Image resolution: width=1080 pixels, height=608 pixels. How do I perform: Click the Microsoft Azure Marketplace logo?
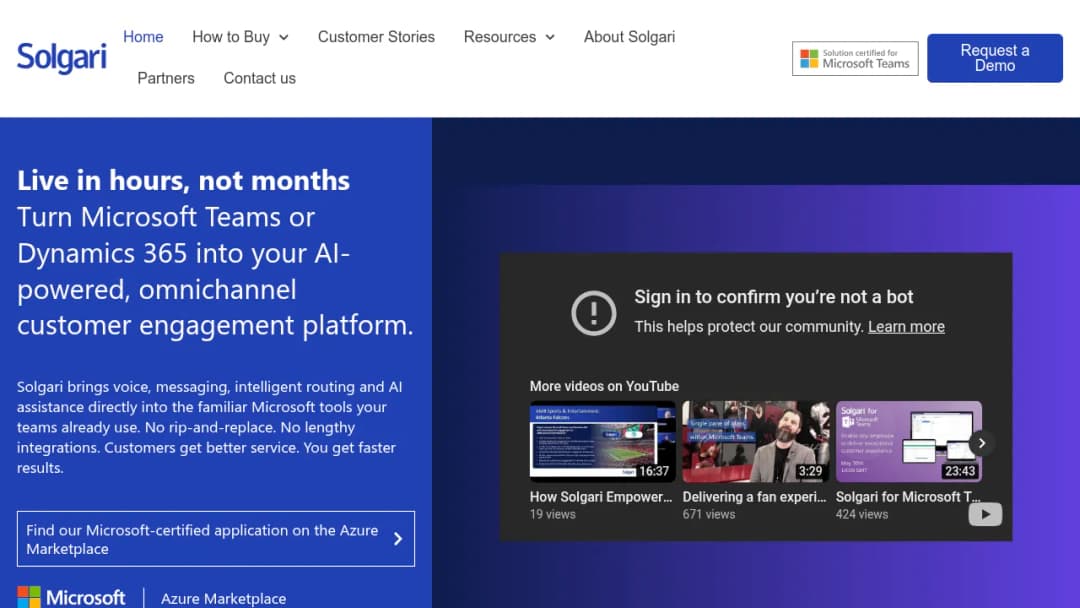pyautogui.click(x=152, y=598)
